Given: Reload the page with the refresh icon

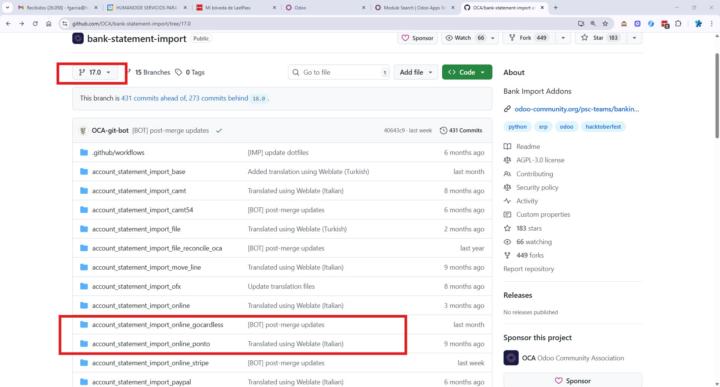Looking at the screenshot, I should coord(35,23).
